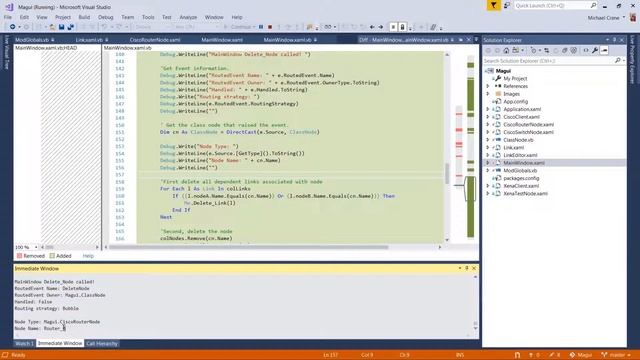This screenshot has width=640, height=360.
Task: Open the Live Visual Tree side tab
Action: click(x=6, y=52)
